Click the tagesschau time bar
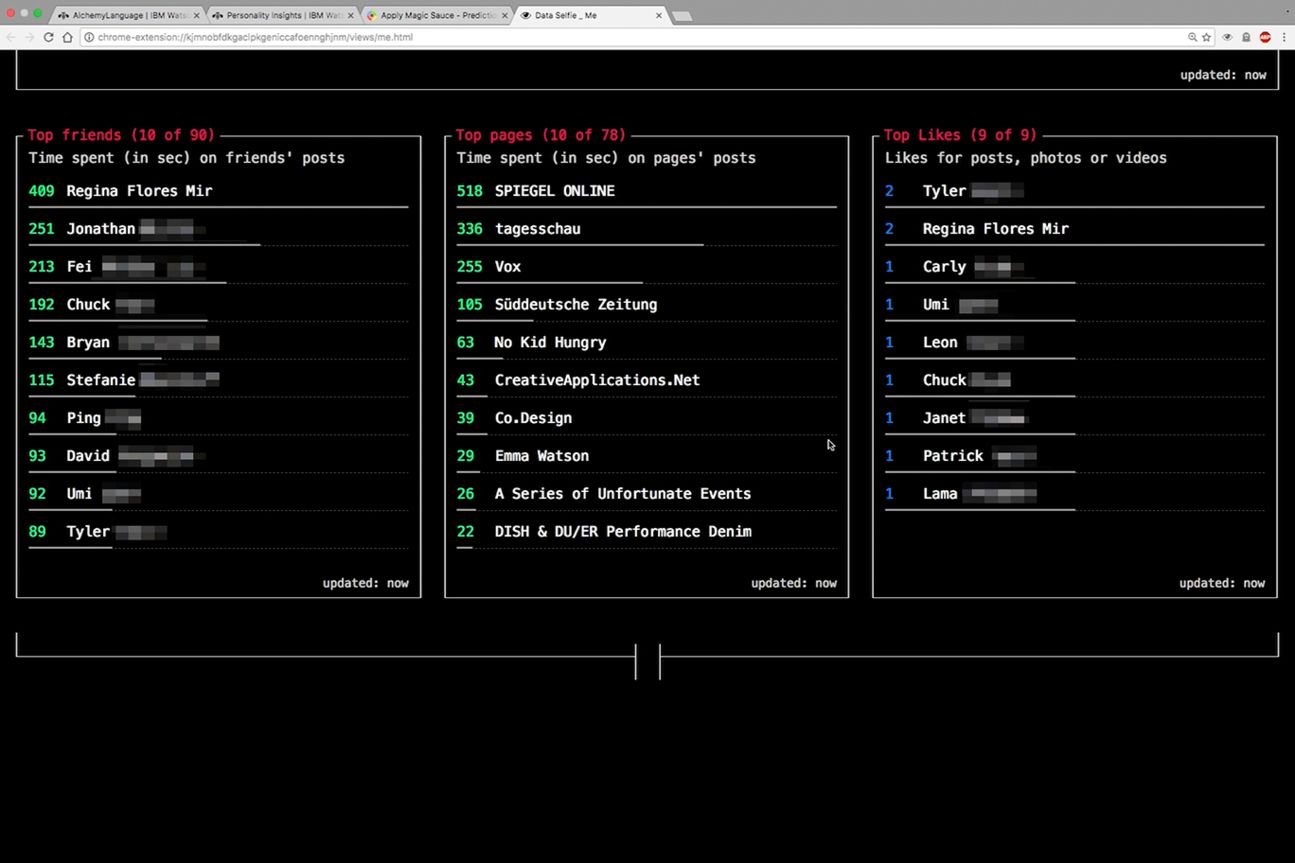This screenshot has height=863, width=1295. pyautogui.click(x=580, y=245)
